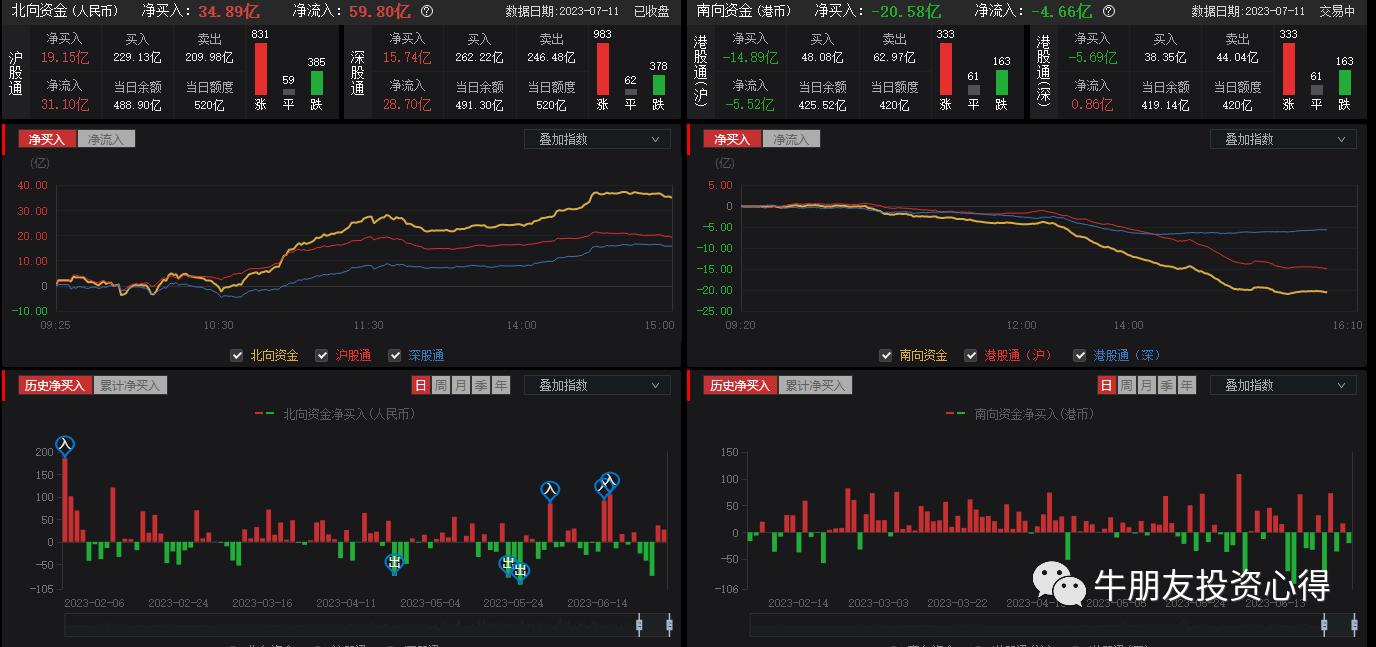The image size is (1376, 647).
Task: Select the 年 period on the southbound history chart
Action: [x=1186, y=385]
